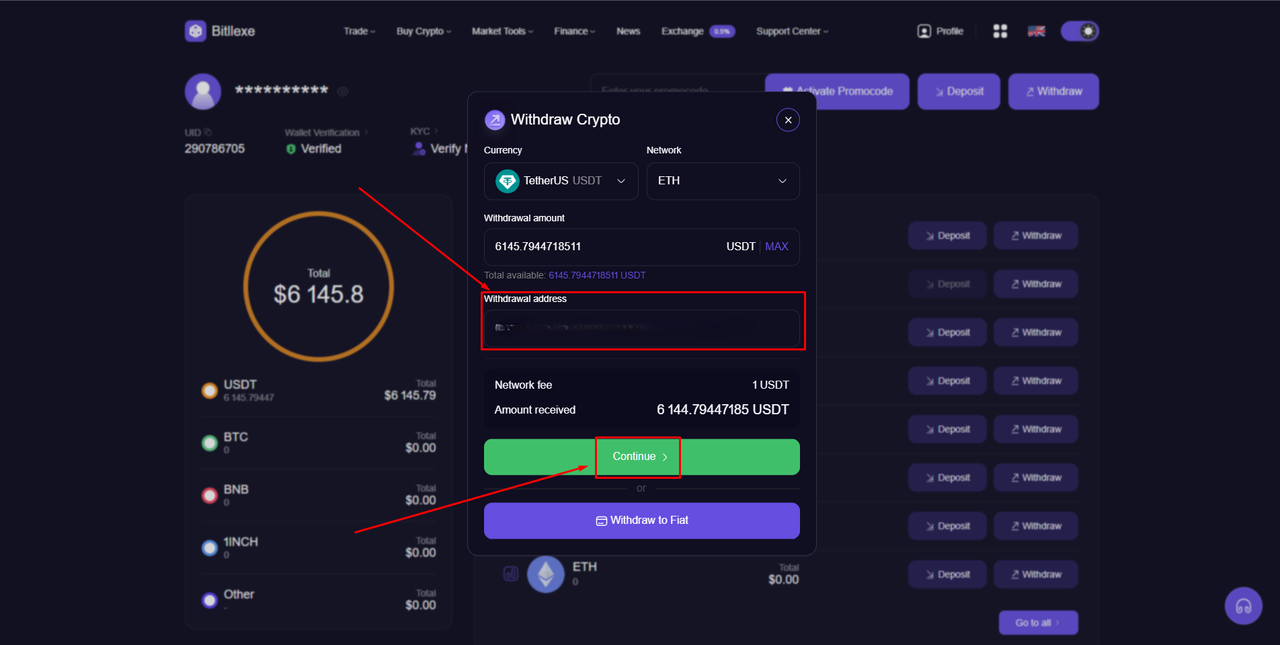Image resolution: width=1280 pixels, height=645 pixels.
Task: Expand the Market Tools menu
Action: tap(503, 31)
